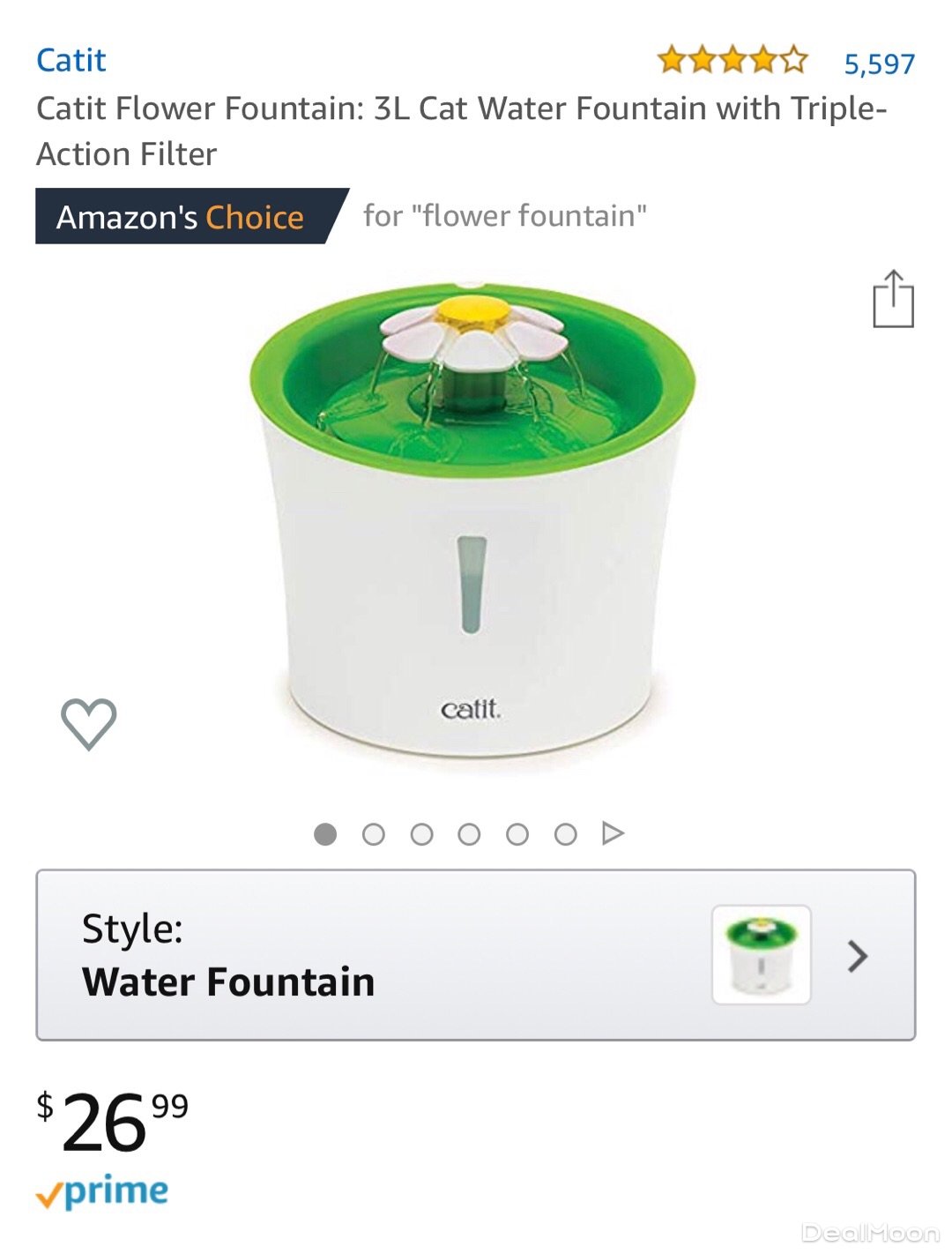Click the Amazon's Choice badge
The image size is (952, 1254).
pyautogui.click(x=181, y=217)
